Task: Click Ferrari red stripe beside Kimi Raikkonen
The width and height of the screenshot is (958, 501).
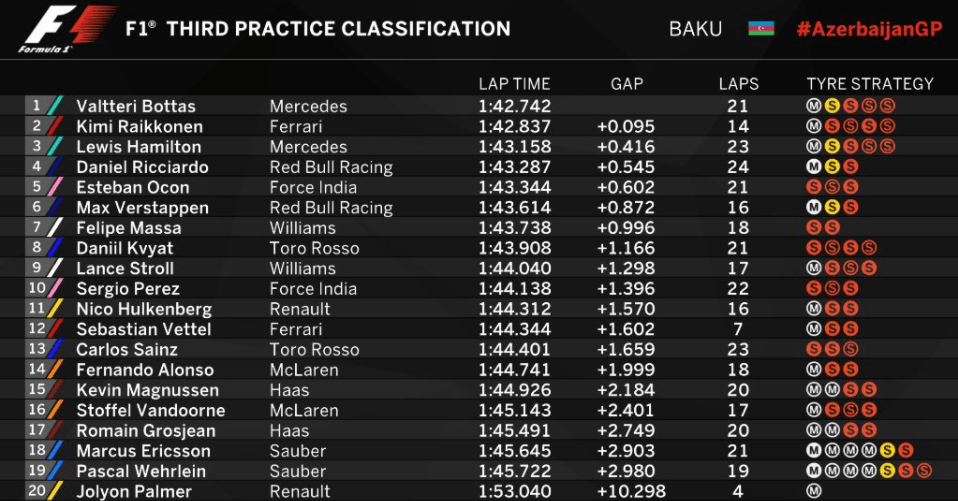Action: [55, 126]
